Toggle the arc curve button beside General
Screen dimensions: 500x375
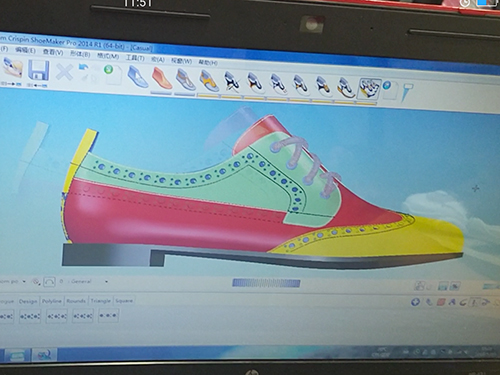(x=49, y=281)
